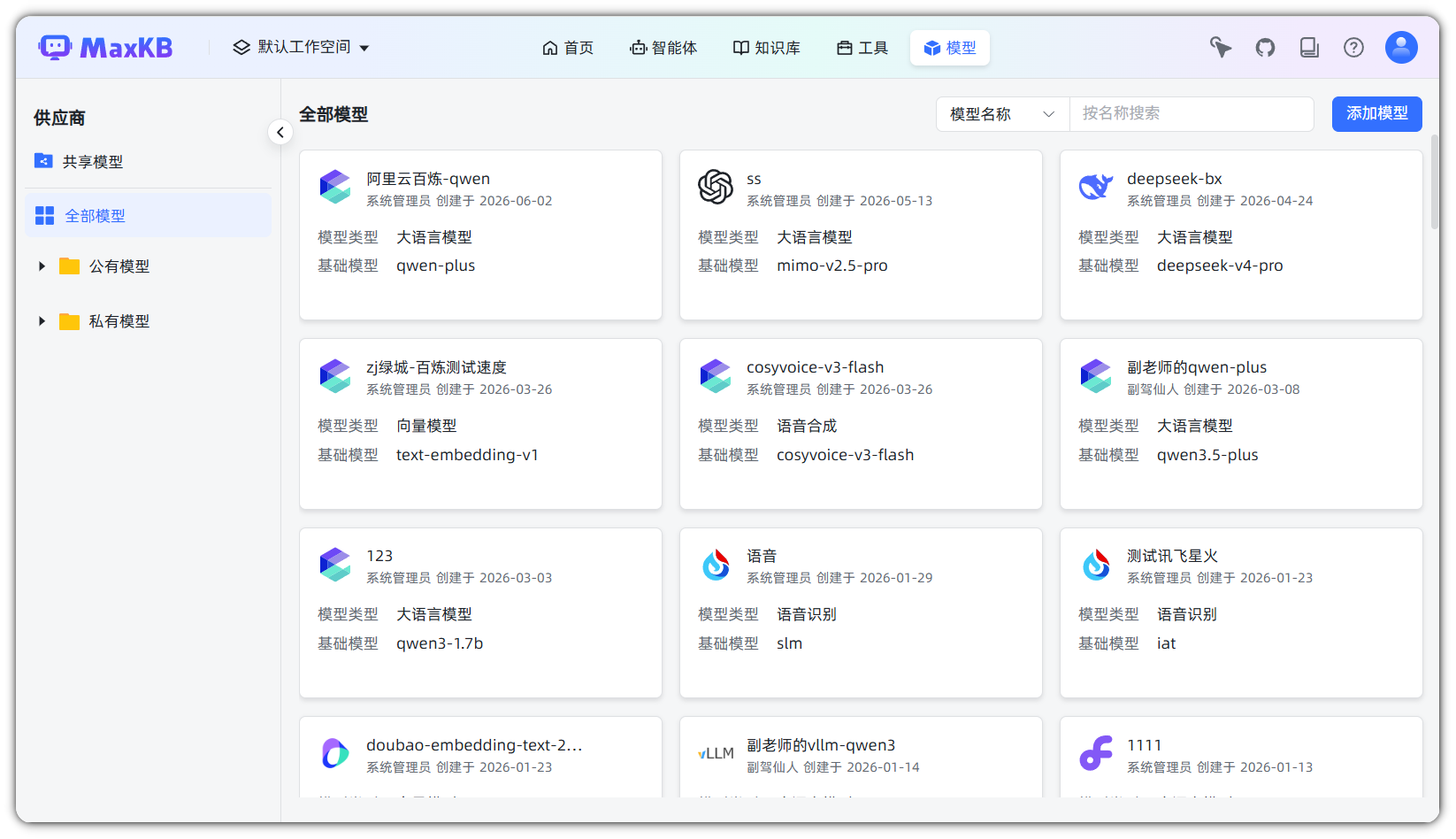Select 共享模型 in the sidebar

(148, 162)
